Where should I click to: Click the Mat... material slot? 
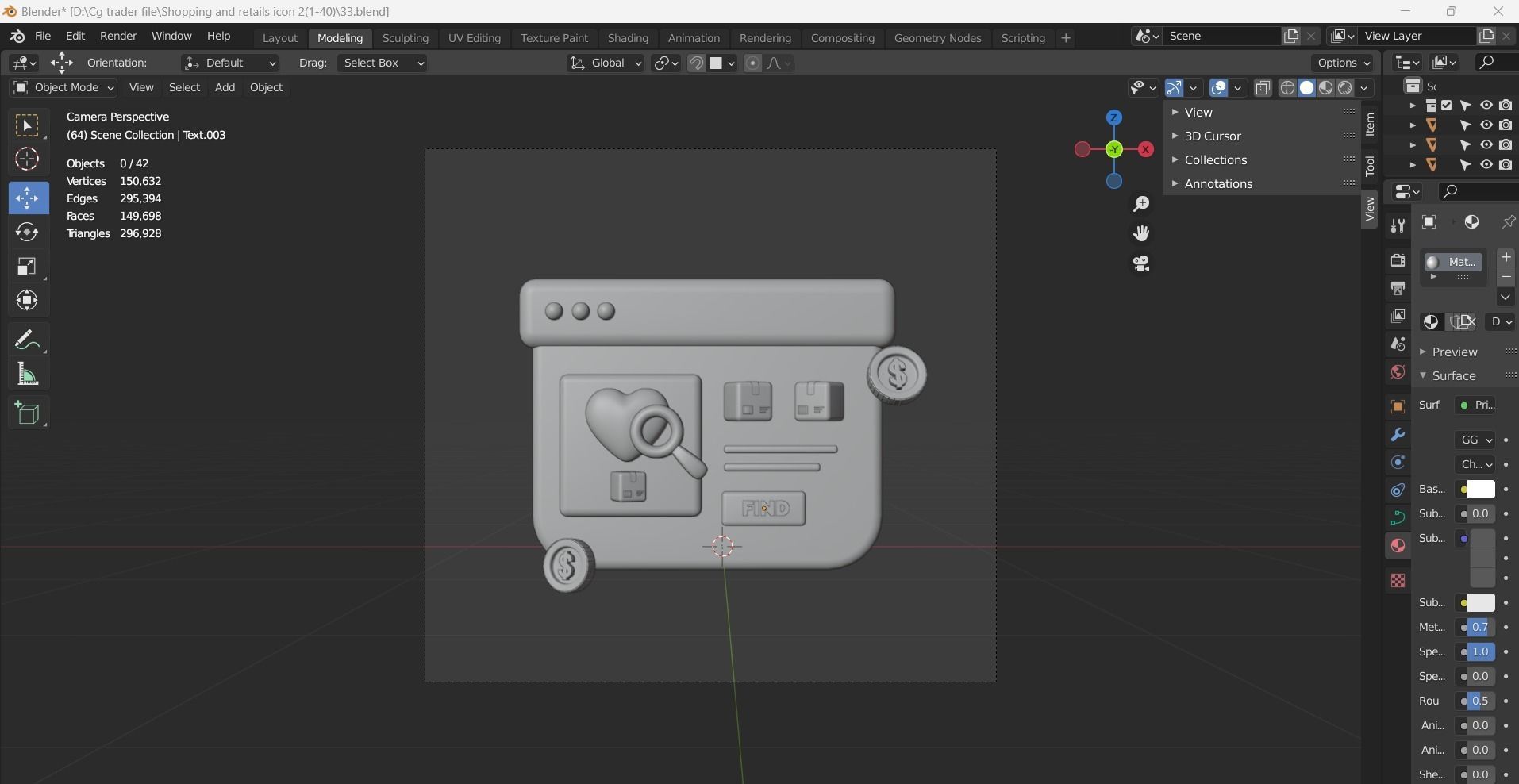[1453, 262]
